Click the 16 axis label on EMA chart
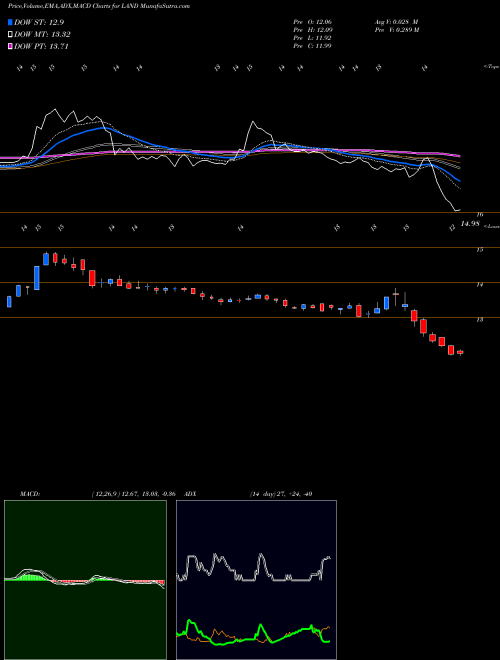The width and height of the screenshot is (500, 660). click(479, 215)
